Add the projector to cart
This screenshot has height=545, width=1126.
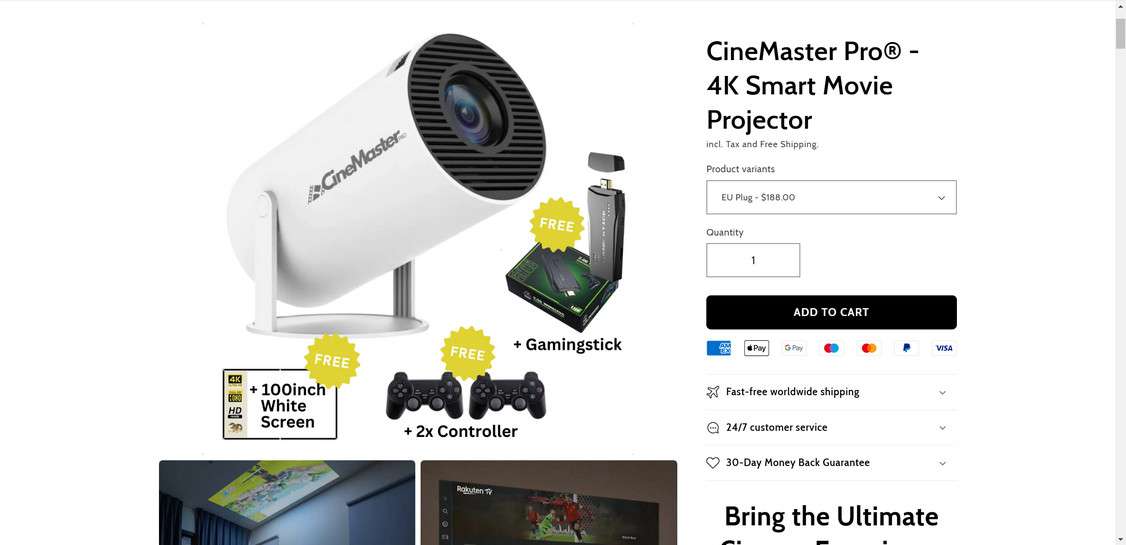coord(832,312)
